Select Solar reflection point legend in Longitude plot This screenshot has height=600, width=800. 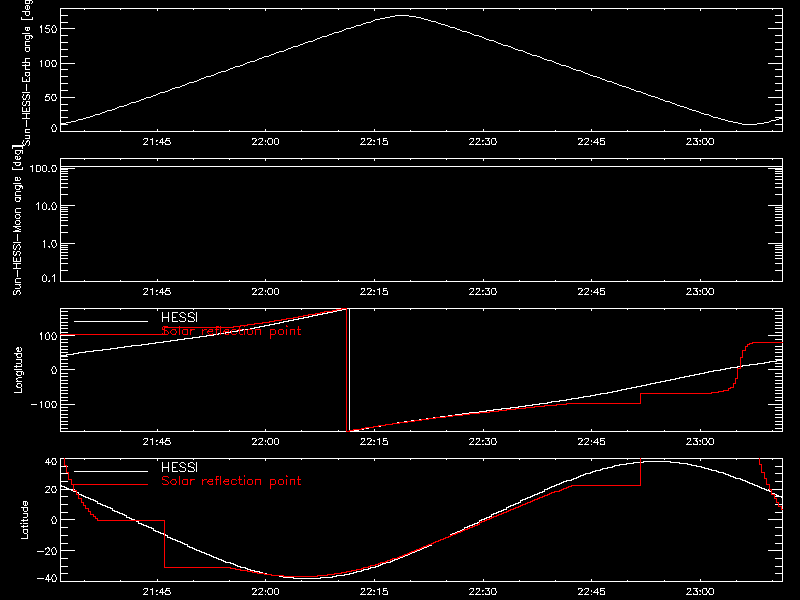point(231,331)
